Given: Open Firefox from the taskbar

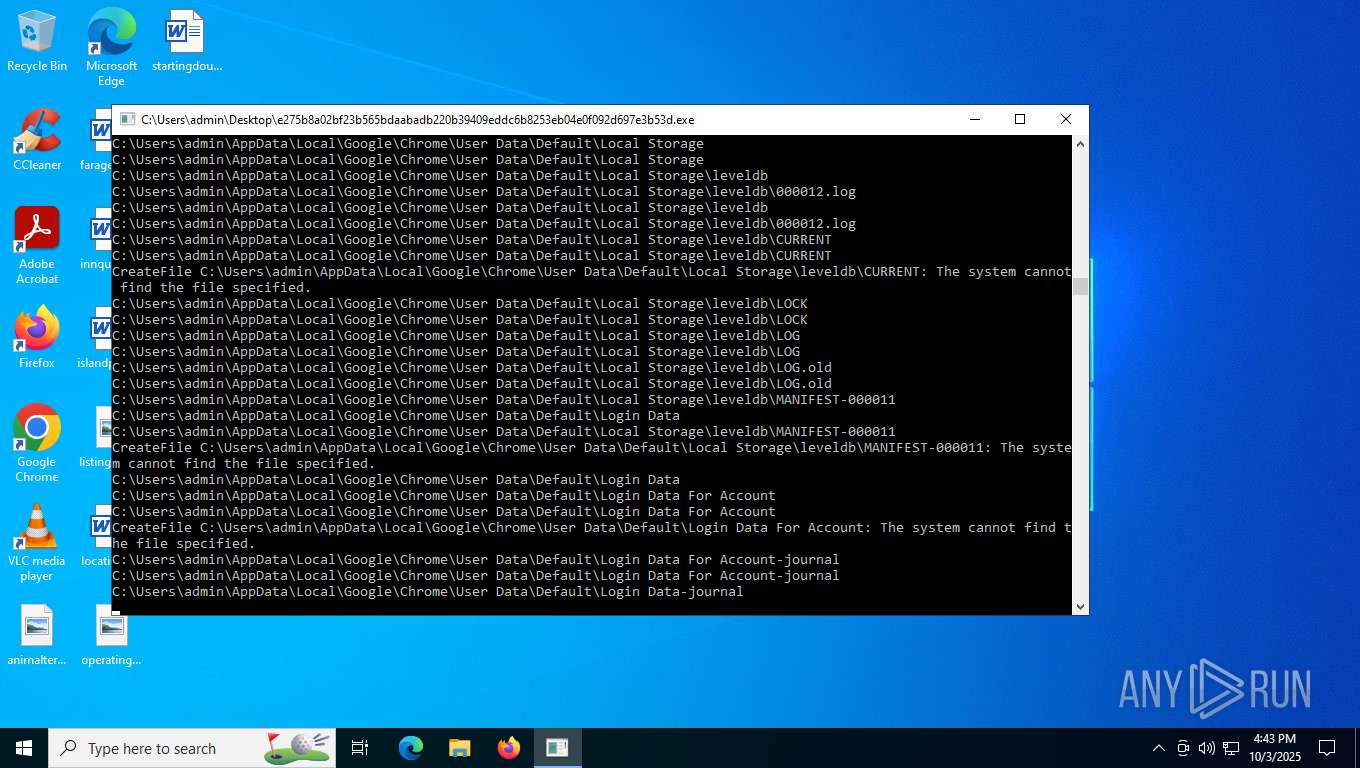Looking at the screenshot, I should coord(509,748).
